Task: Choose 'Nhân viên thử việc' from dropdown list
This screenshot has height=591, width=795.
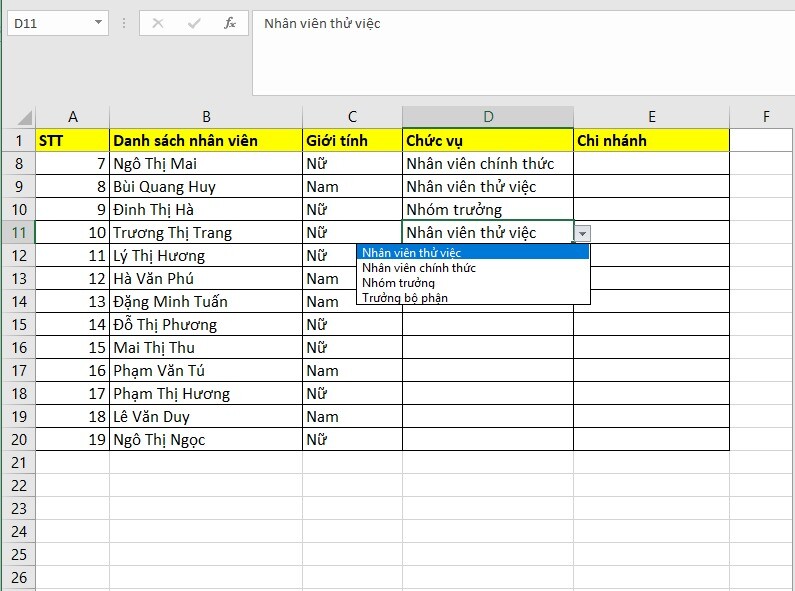Action: tap(473, 252)
